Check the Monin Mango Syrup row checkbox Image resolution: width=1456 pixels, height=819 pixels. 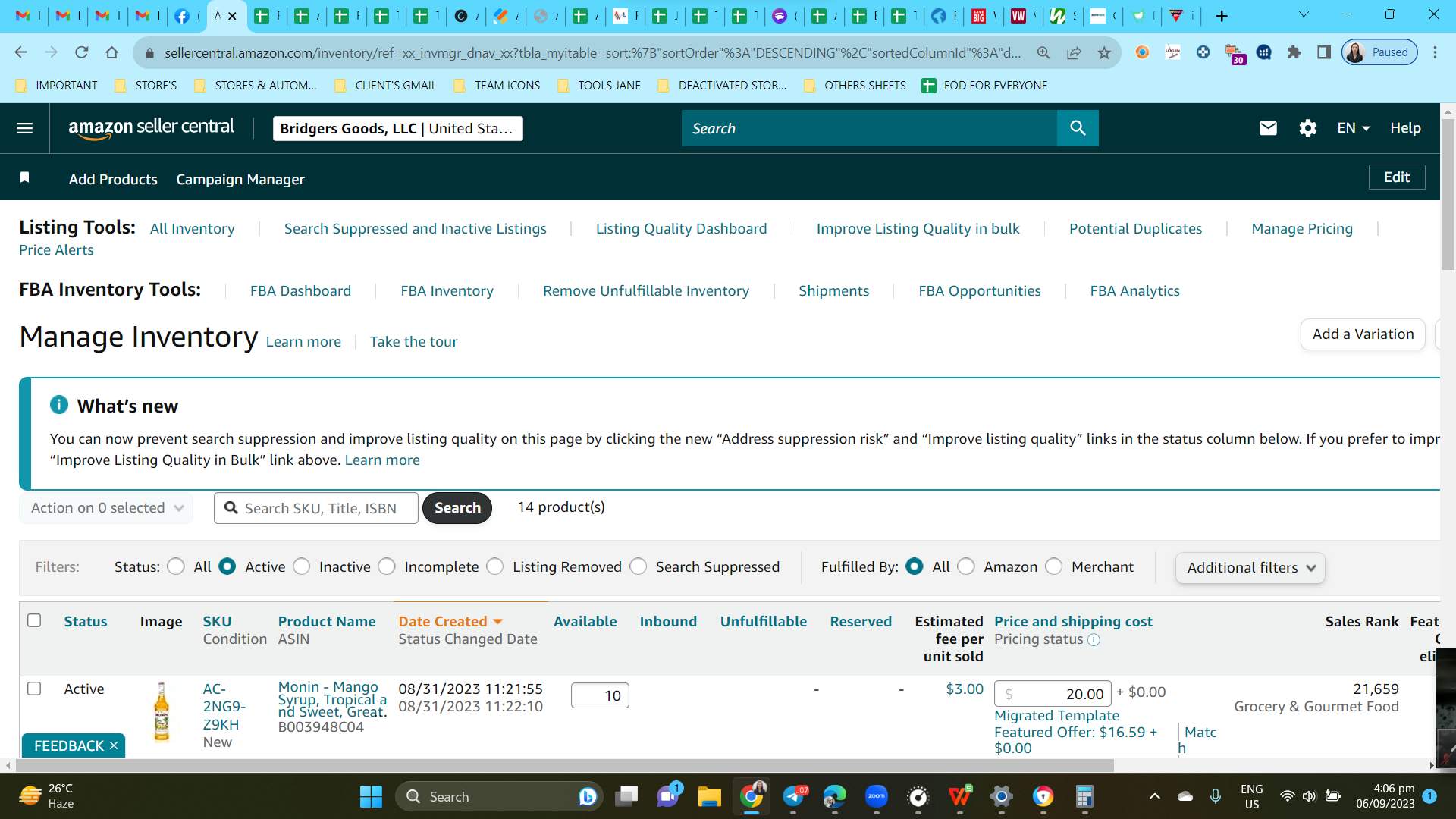pyautogui.click(x=34, y=689)
